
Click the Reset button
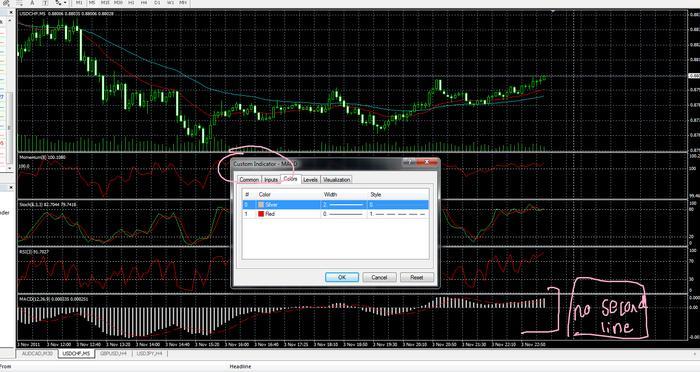coord(417,277)
